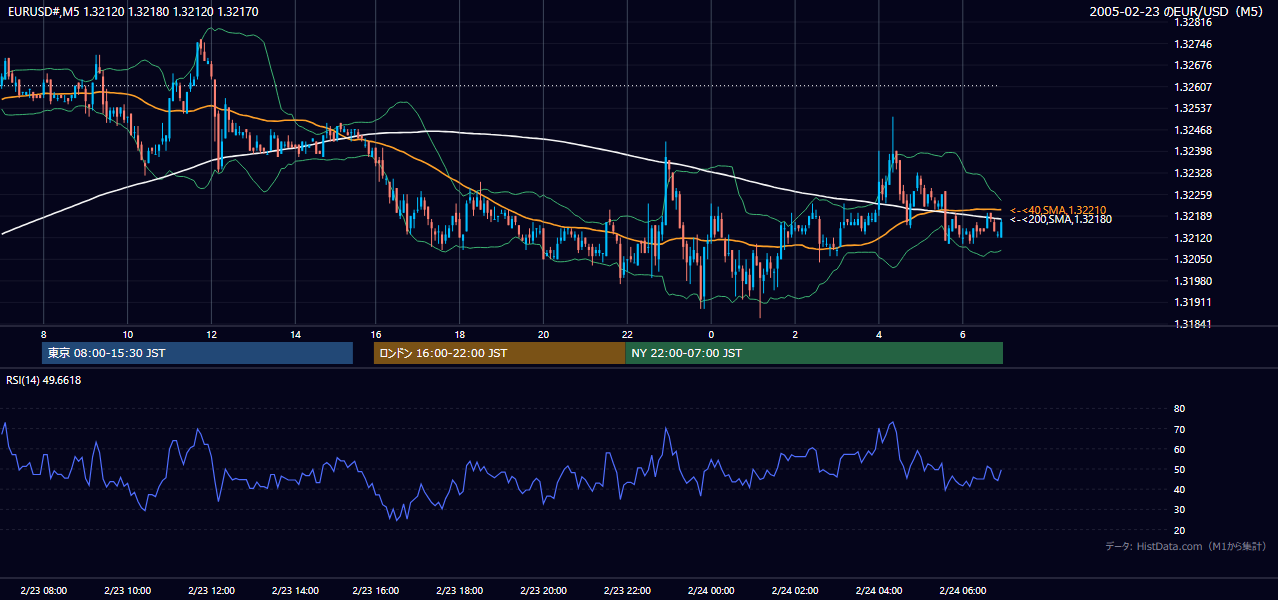Click price axis label 1.32816
Image resolution: width=1278 pixels, height=600 pixels.
(1193, 22)
